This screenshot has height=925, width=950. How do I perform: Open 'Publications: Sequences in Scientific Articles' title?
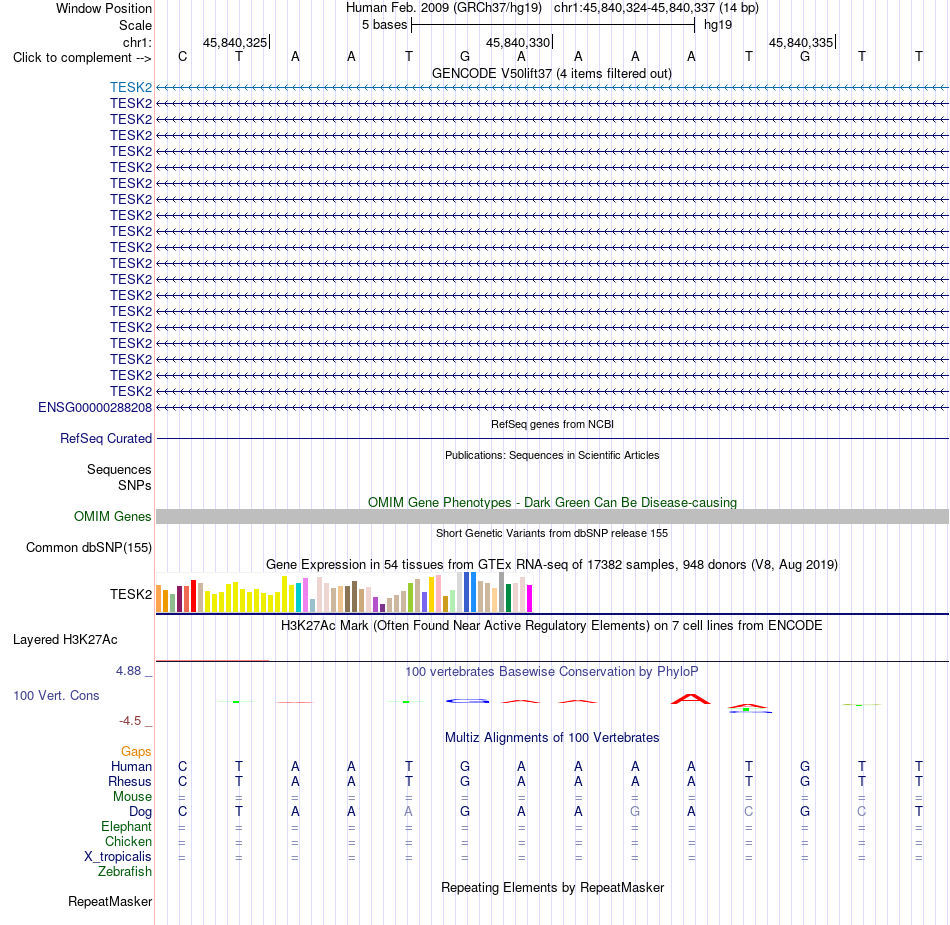[x=552, y=455]
